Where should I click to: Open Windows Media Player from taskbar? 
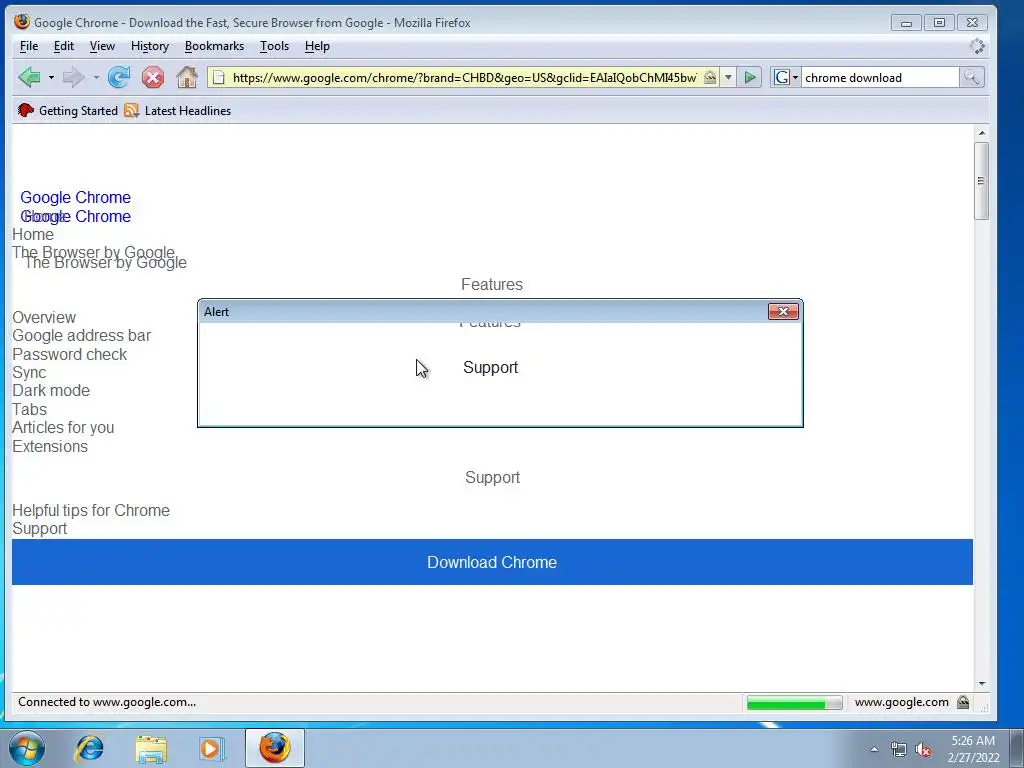click(211, 748)
